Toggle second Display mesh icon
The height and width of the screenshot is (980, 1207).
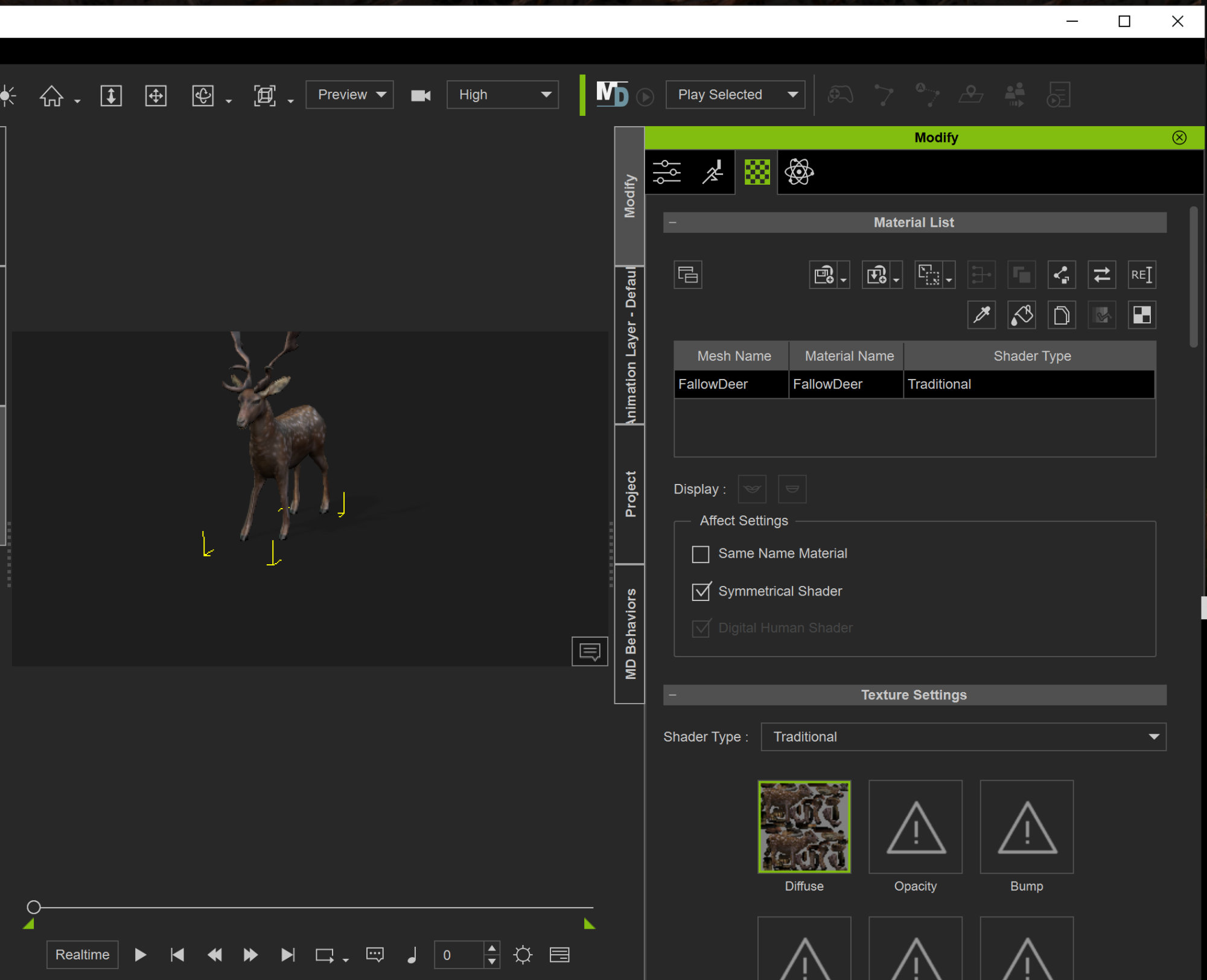tap(792, 489)
